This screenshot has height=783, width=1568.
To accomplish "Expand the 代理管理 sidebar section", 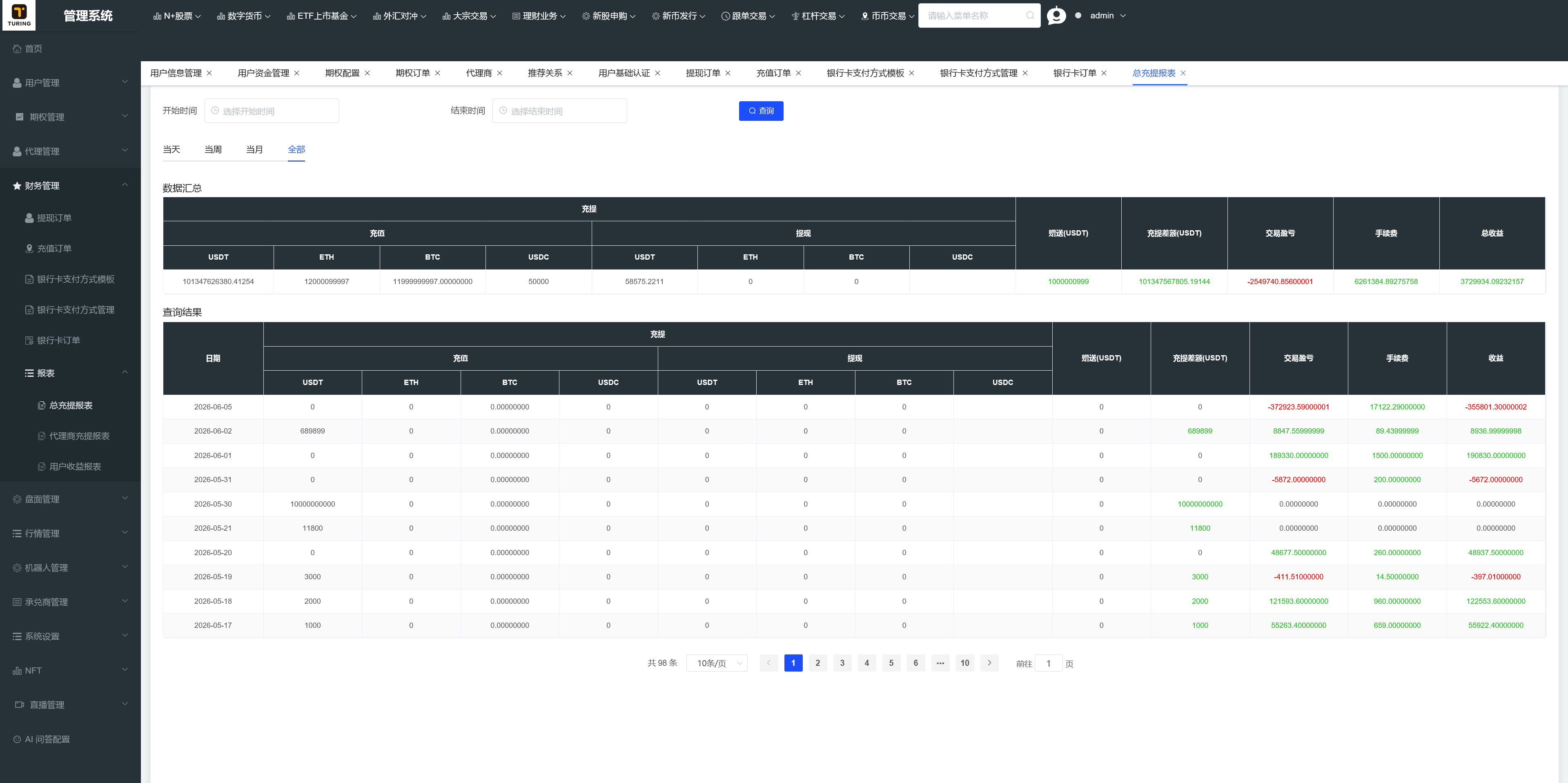I will (x=70, y=151).
